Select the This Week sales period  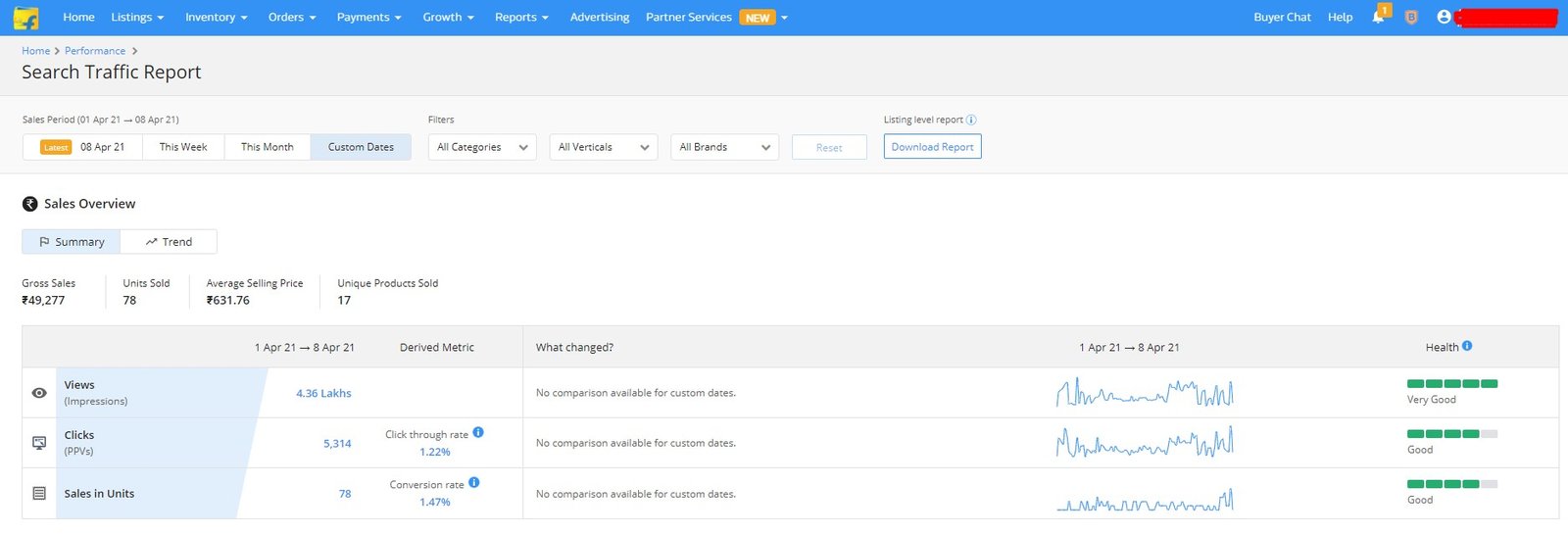point(183,147)
